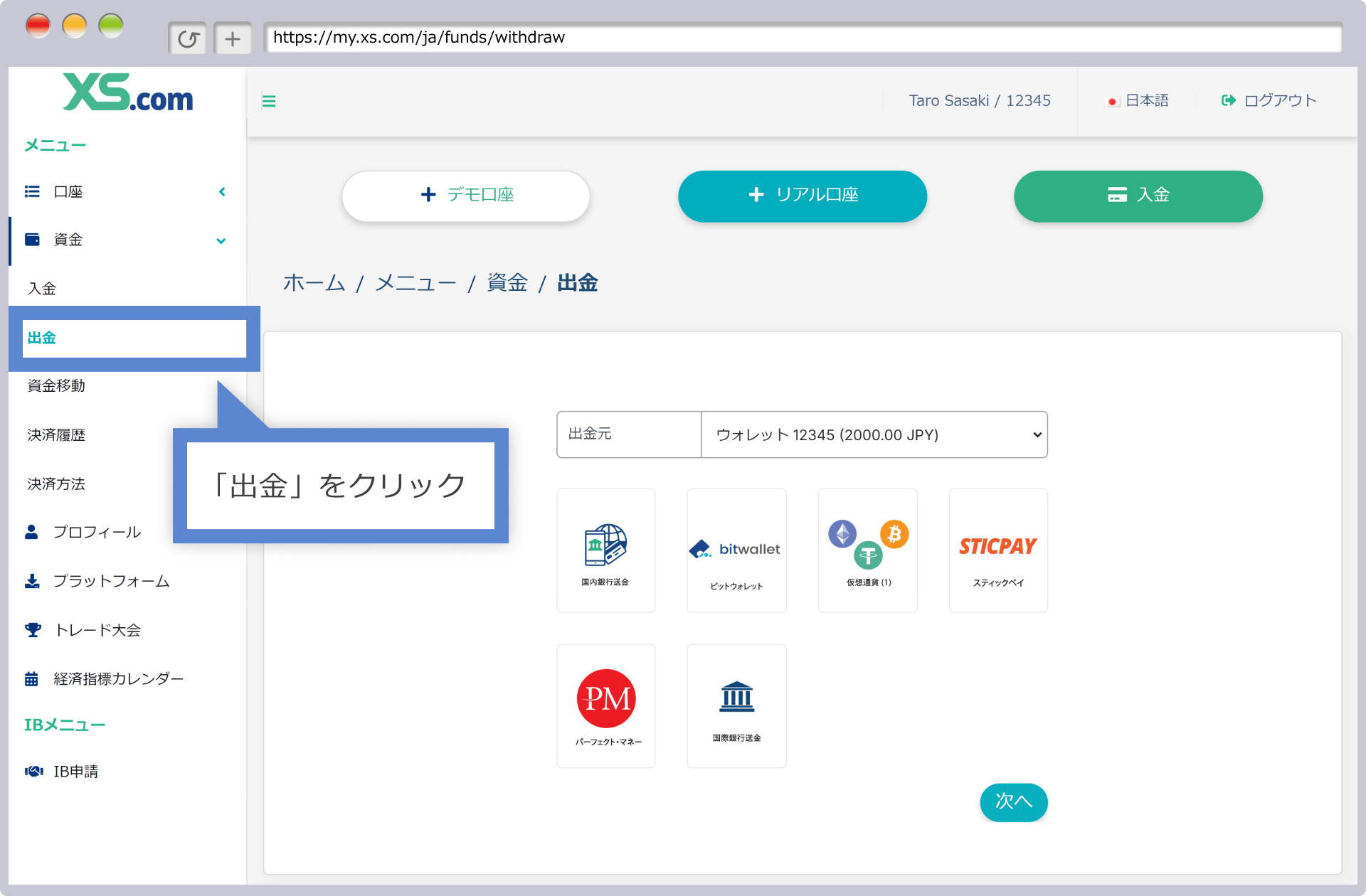The height and width of the screenshot is (896, 1366).
Task: Click the リアル口座 add account button
Action: click(803, 194)
